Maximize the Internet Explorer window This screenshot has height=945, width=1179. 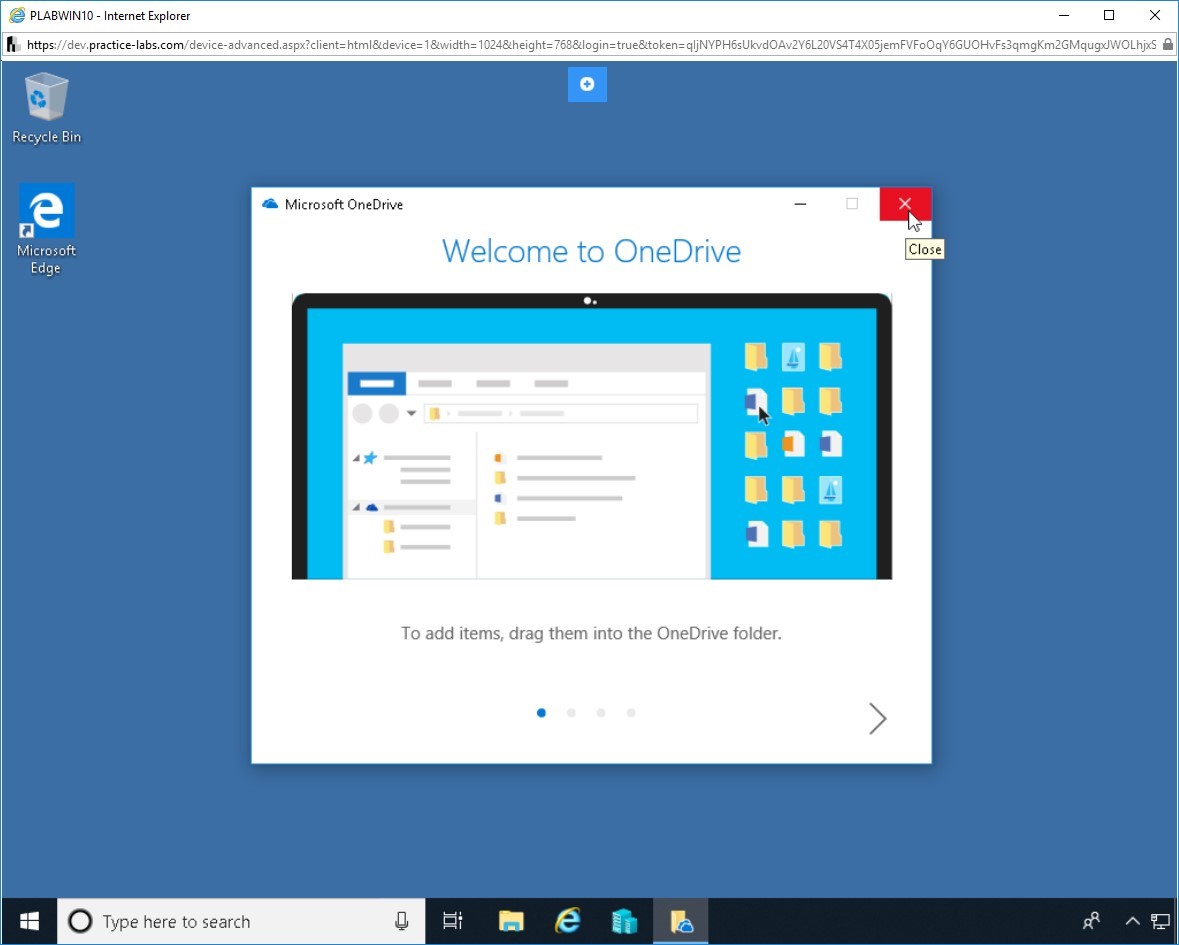1109,15
